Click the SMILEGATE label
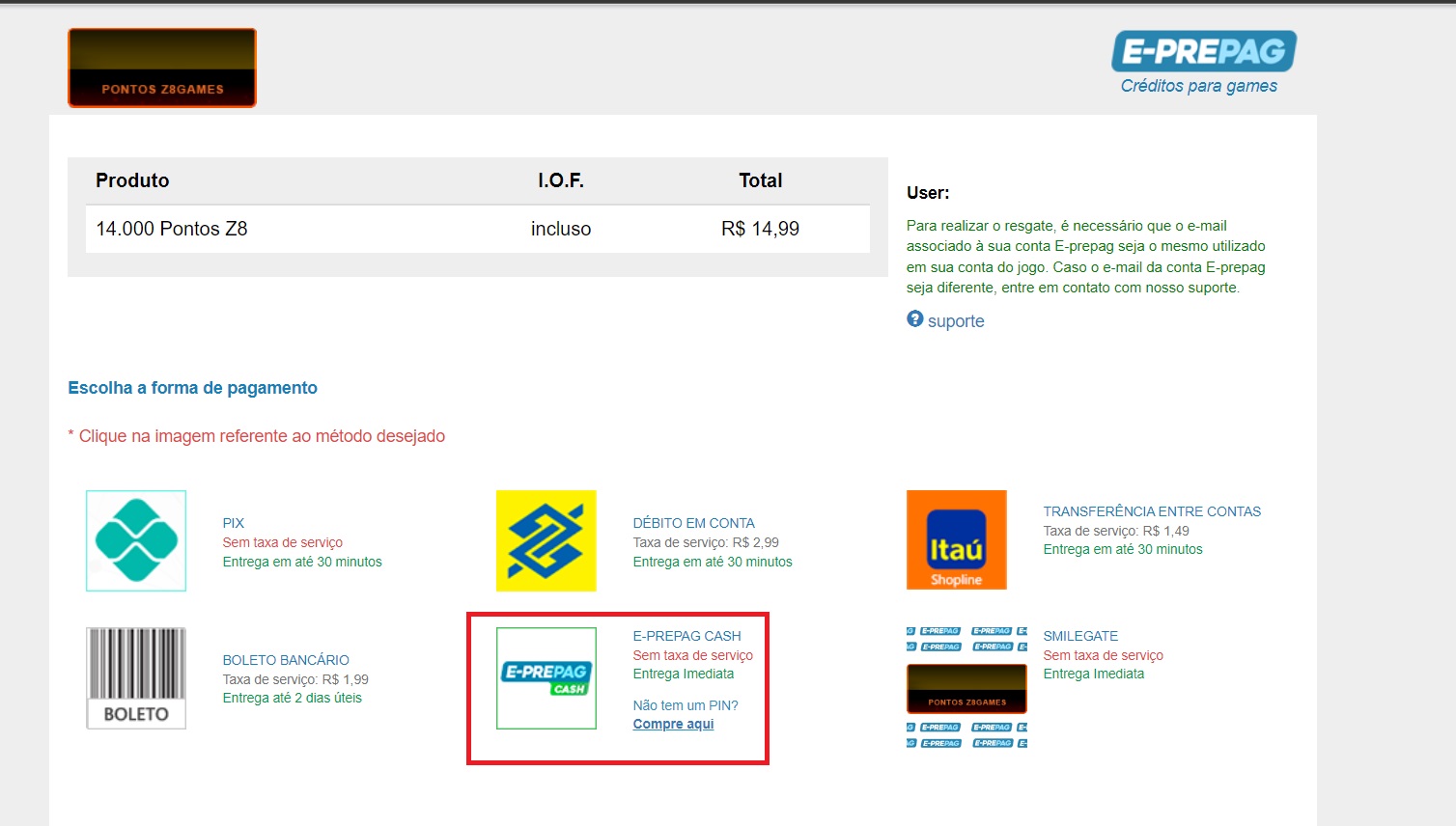This screenshot has width=1456, height=826. pyautogui.click(x=1080, y=636)
